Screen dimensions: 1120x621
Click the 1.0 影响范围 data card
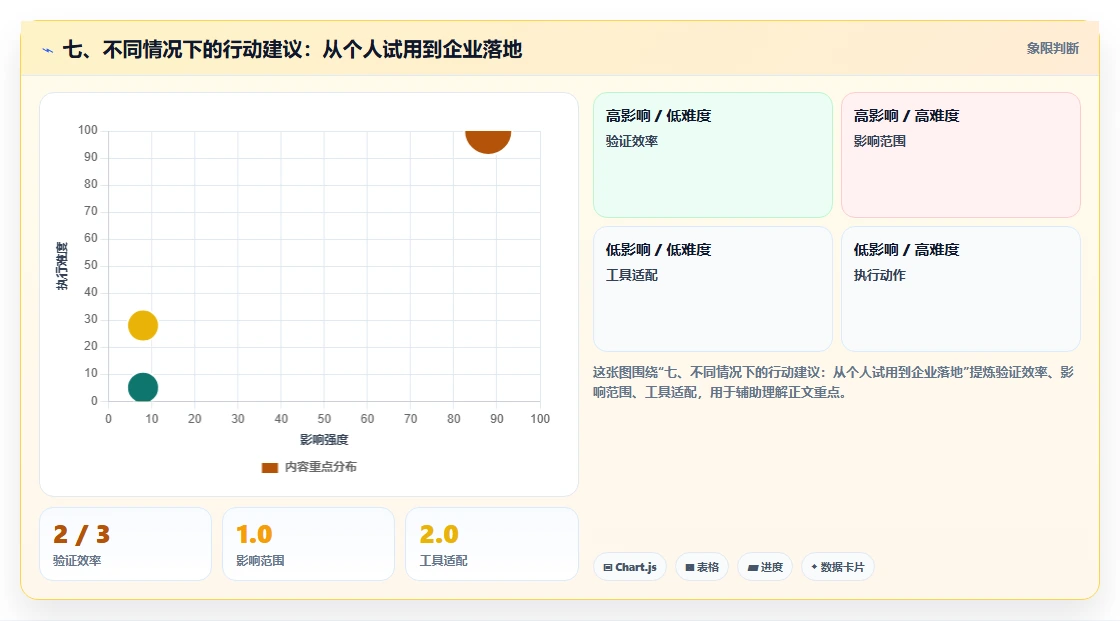click(x=309, y=544)
